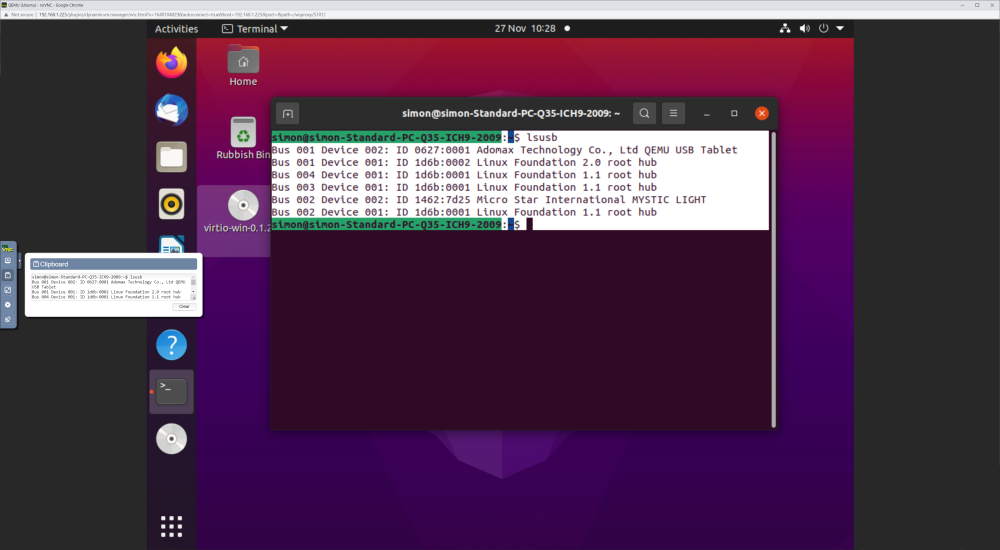Open the volume speaker icon in top bar
The height and width of the screenshot is (550, 1000).
tap(805, 29)
